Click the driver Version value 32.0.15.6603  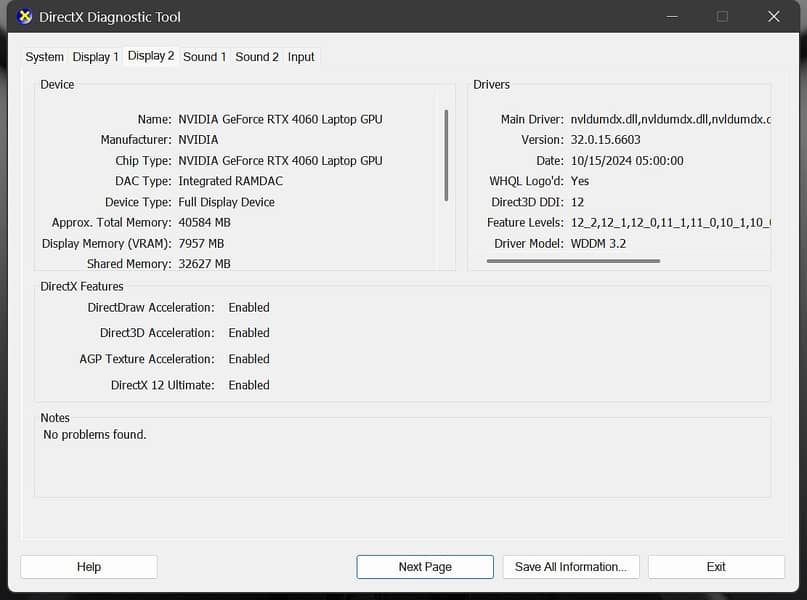coord(606,140)
